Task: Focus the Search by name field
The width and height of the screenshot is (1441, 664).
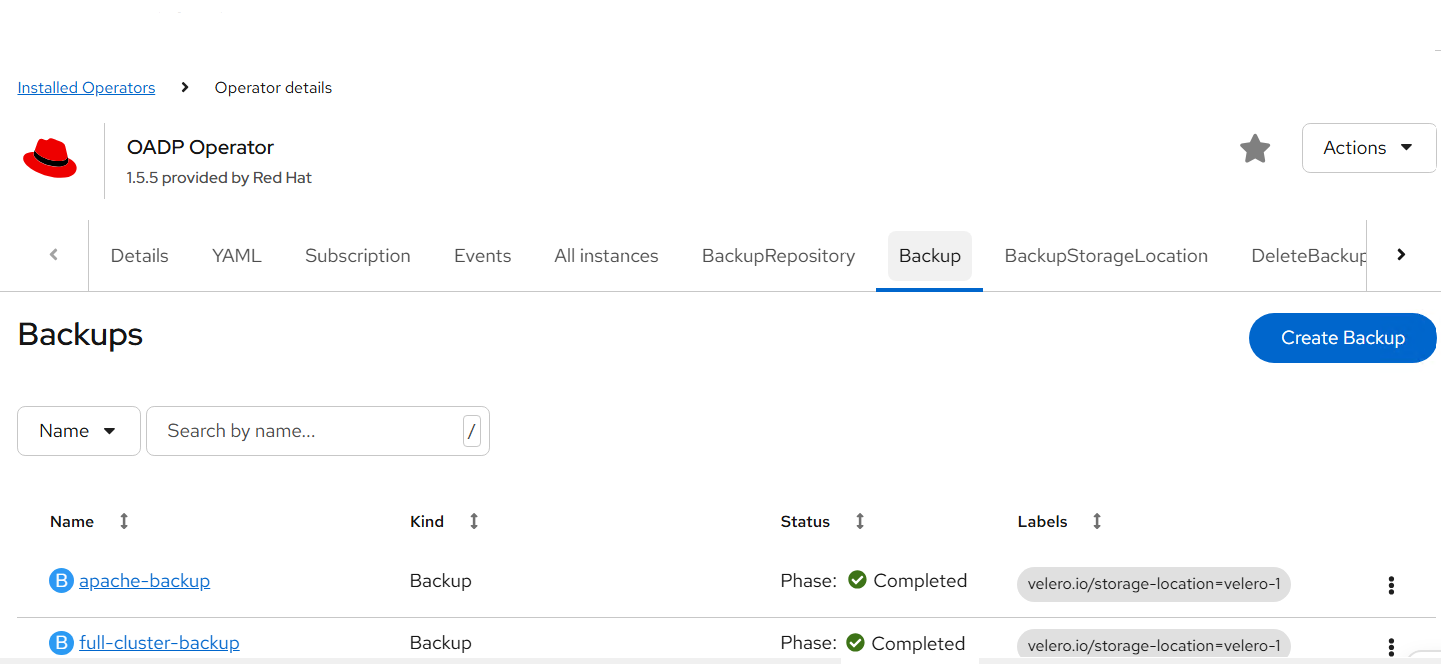Action: [305, 431]
